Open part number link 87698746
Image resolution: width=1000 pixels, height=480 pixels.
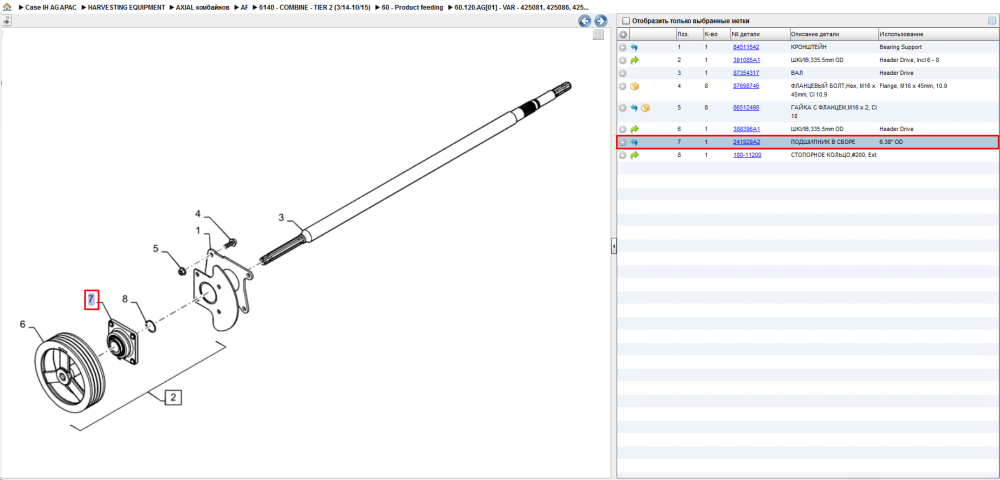(746, 86)
